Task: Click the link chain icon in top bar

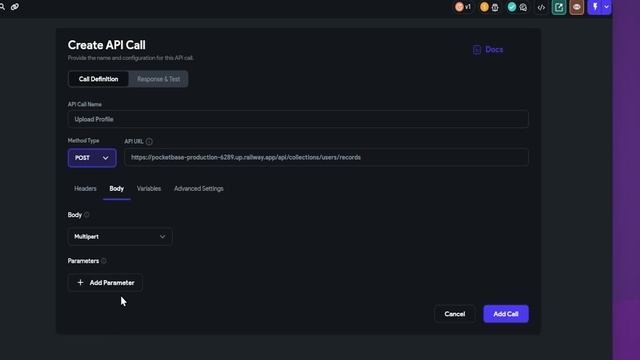Action: coord(15,7)
